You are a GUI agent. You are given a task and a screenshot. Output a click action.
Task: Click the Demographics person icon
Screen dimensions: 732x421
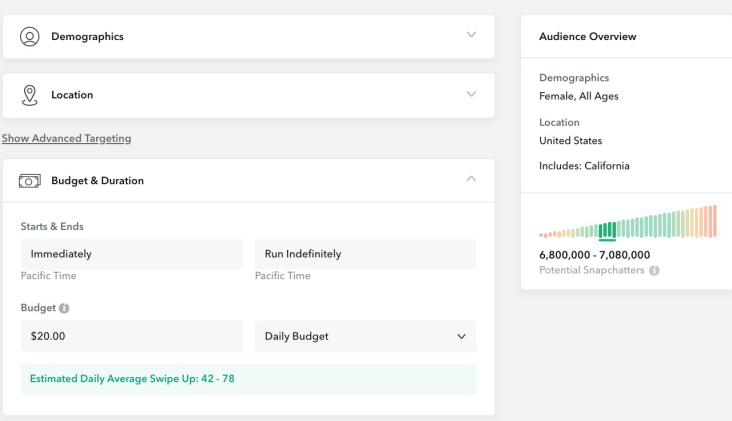(29, 36)
